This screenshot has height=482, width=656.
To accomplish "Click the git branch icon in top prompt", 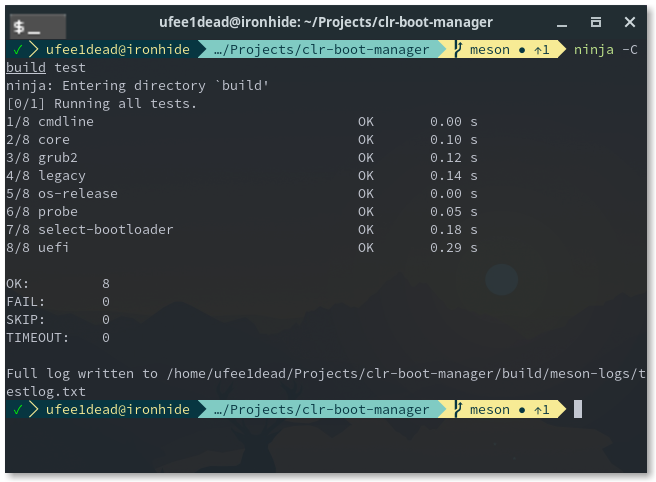I will (x=459, y=49).
